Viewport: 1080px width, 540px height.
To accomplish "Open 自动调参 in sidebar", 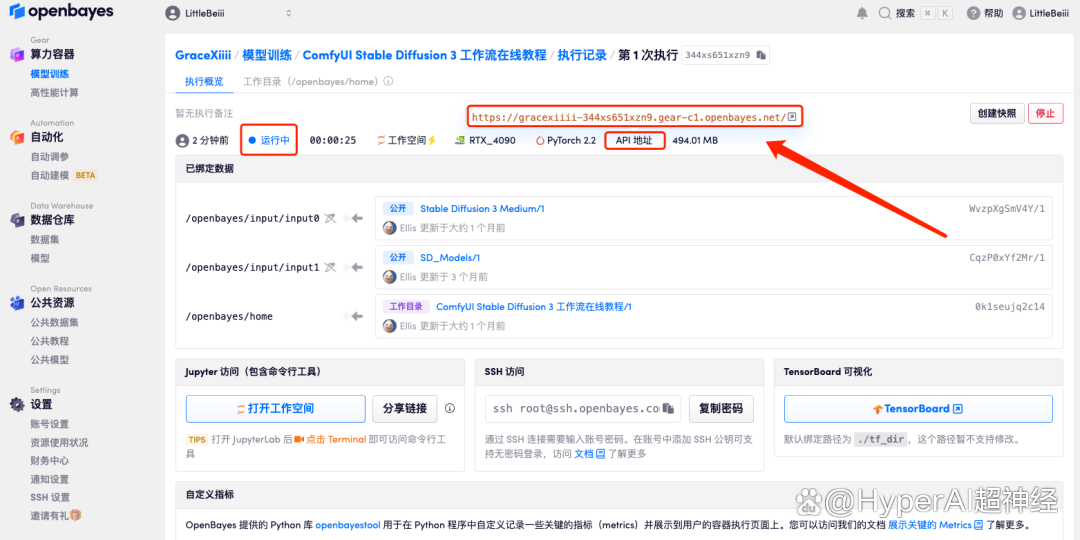I will pyautogui.click(x=50, y=156).
